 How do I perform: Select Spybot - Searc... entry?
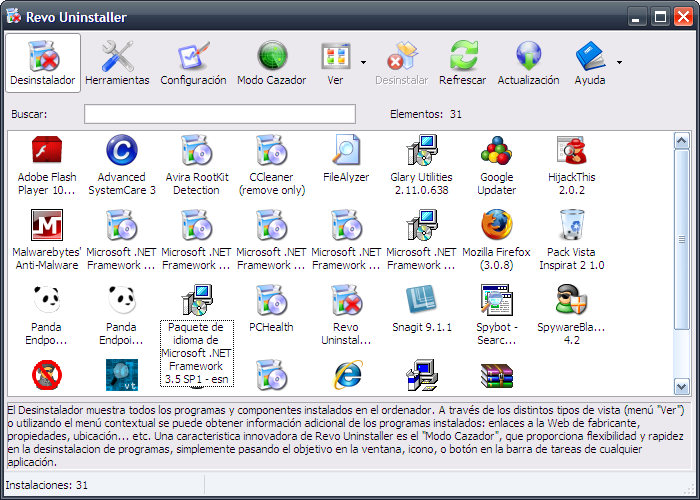pyautogui.click(x=496, y=315)
